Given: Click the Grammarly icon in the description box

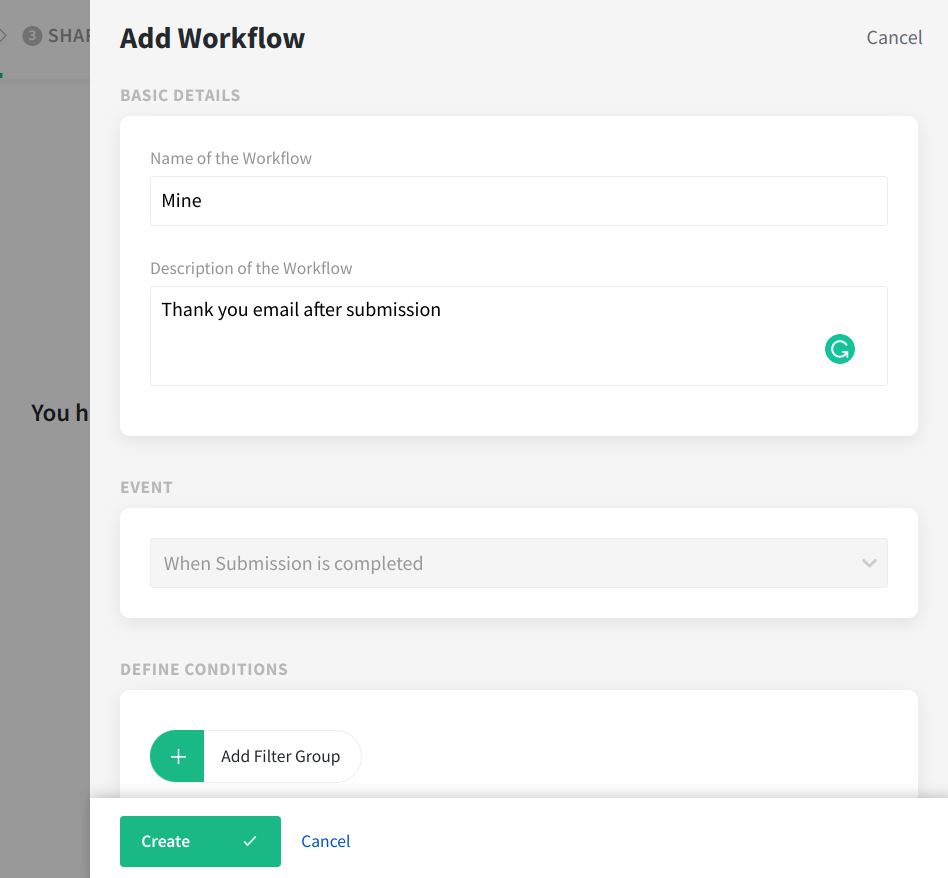Looking at the screenshot, I should [840, 349].
